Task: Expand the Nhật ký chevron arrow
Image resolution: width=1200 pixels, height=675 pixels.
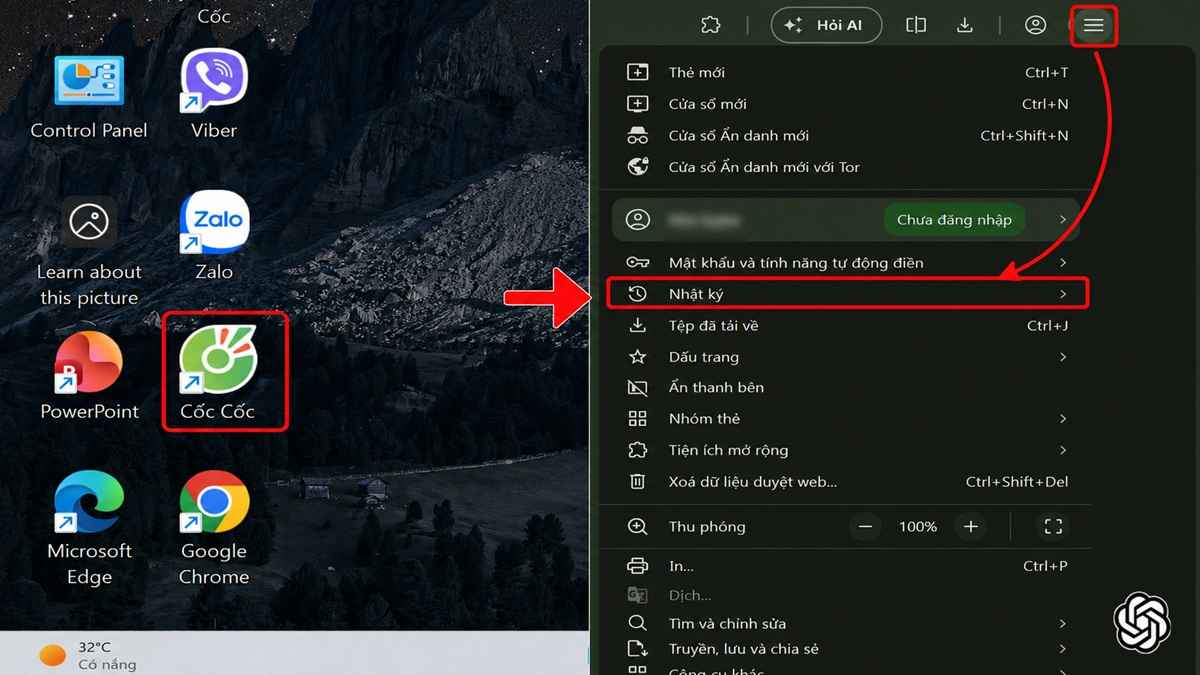Action: pyautogui.click(x=1062, y=294)
